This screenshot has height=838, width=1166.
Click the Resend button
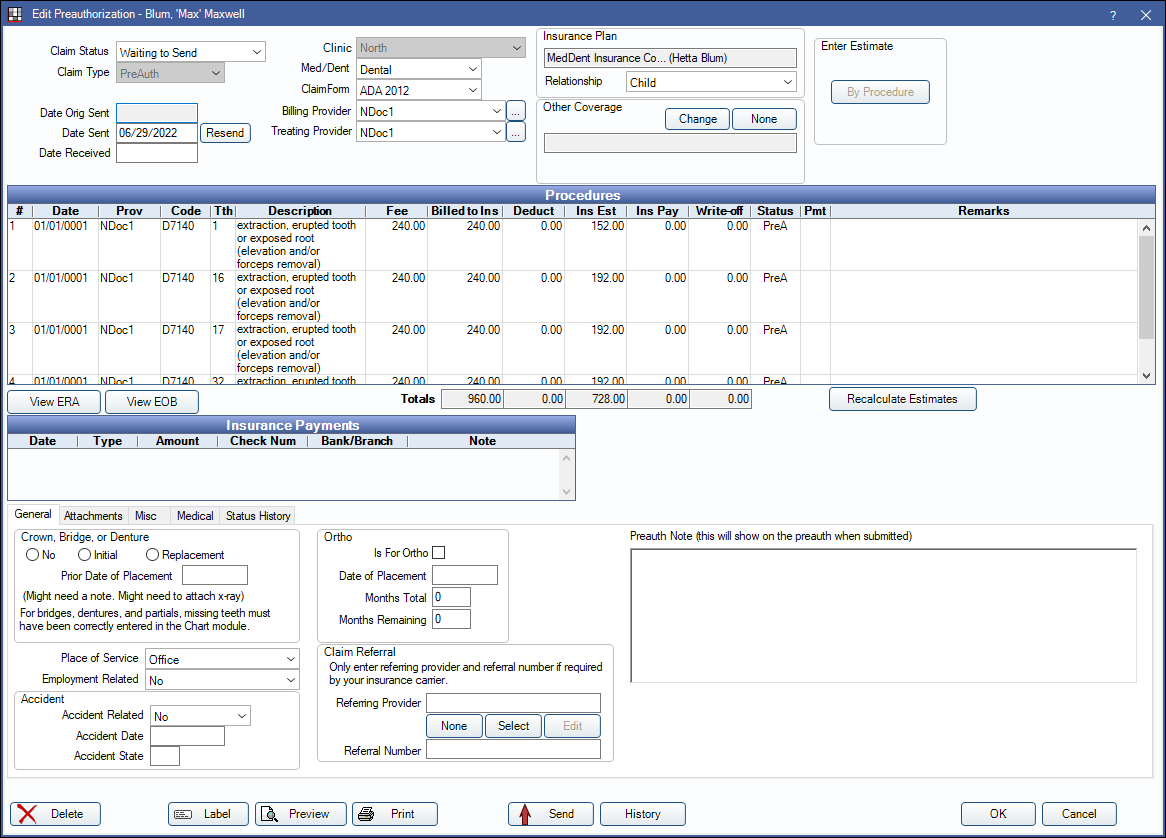click(225, 133)
